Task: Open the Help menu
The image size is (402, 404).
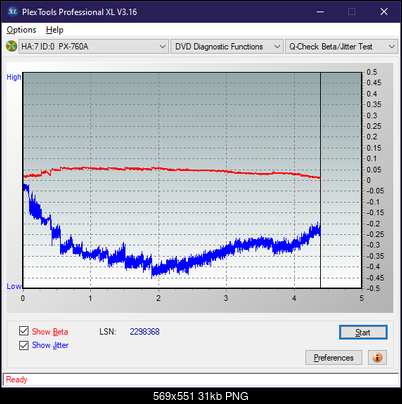Action: click(55, 30)
